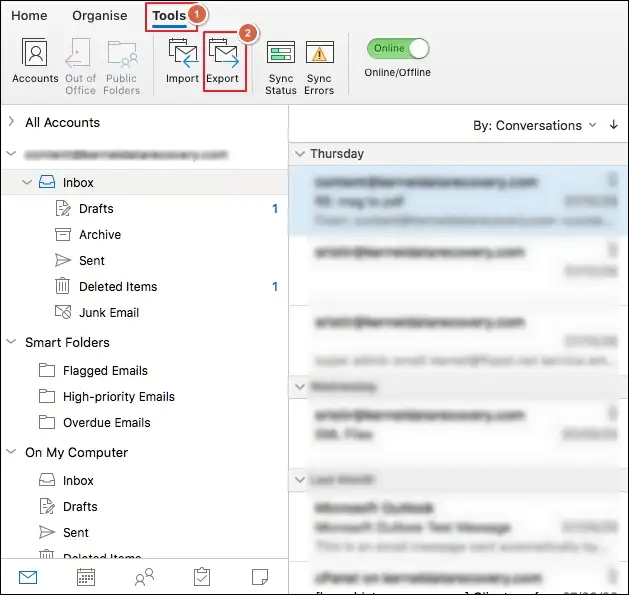
Task: Click the Drafts unread count 1
Action: [x=275, y=209]
